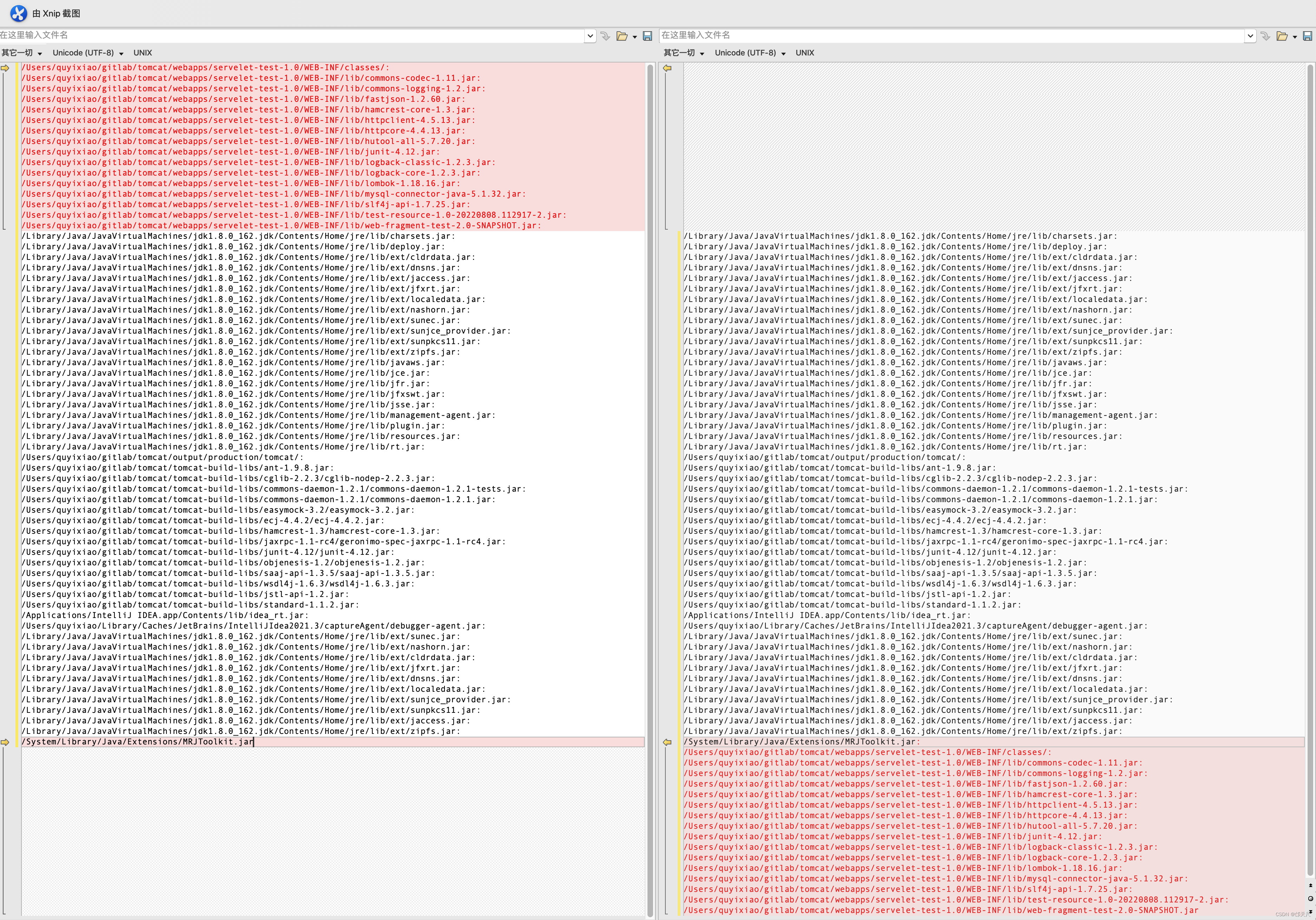The width and height of the screenshot is (1316, 920).
Task: Click left pane vertical scrollbar
Action: click(x=650, y=487)
